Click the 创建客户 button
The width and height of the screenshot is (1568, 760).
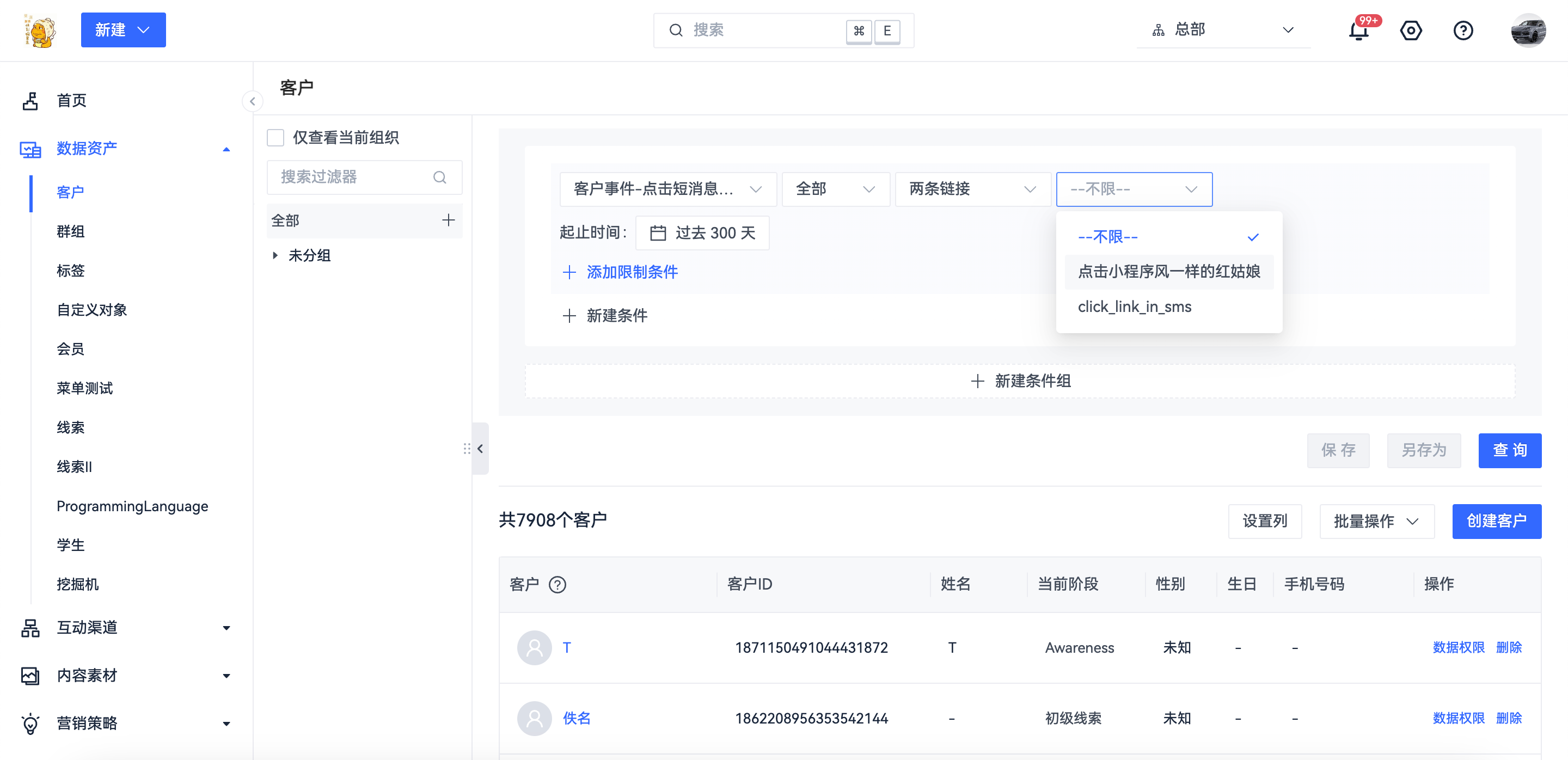tap(1496, 522)
